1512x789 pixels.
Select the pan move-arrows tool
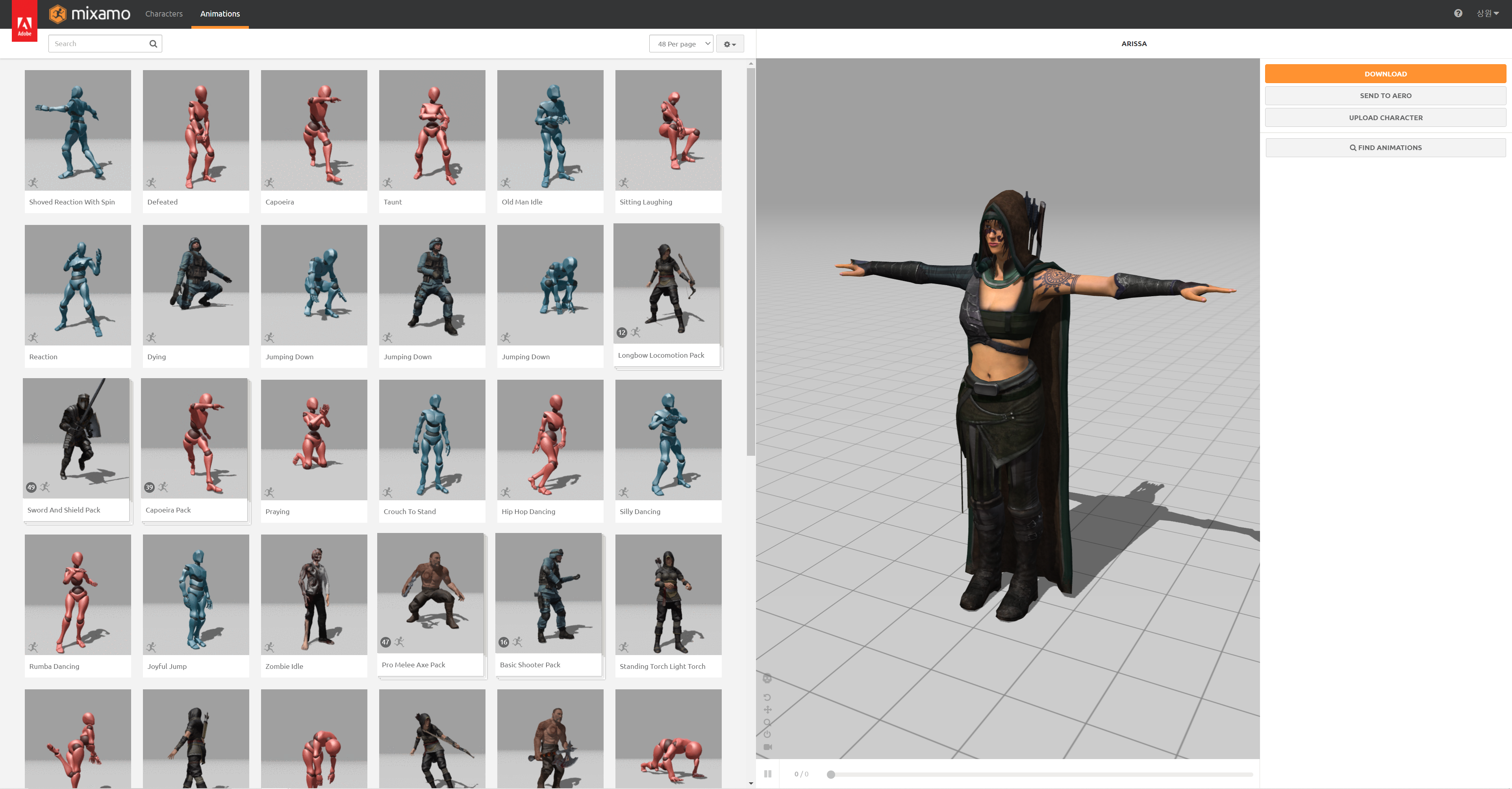click(x=767, y=710)
